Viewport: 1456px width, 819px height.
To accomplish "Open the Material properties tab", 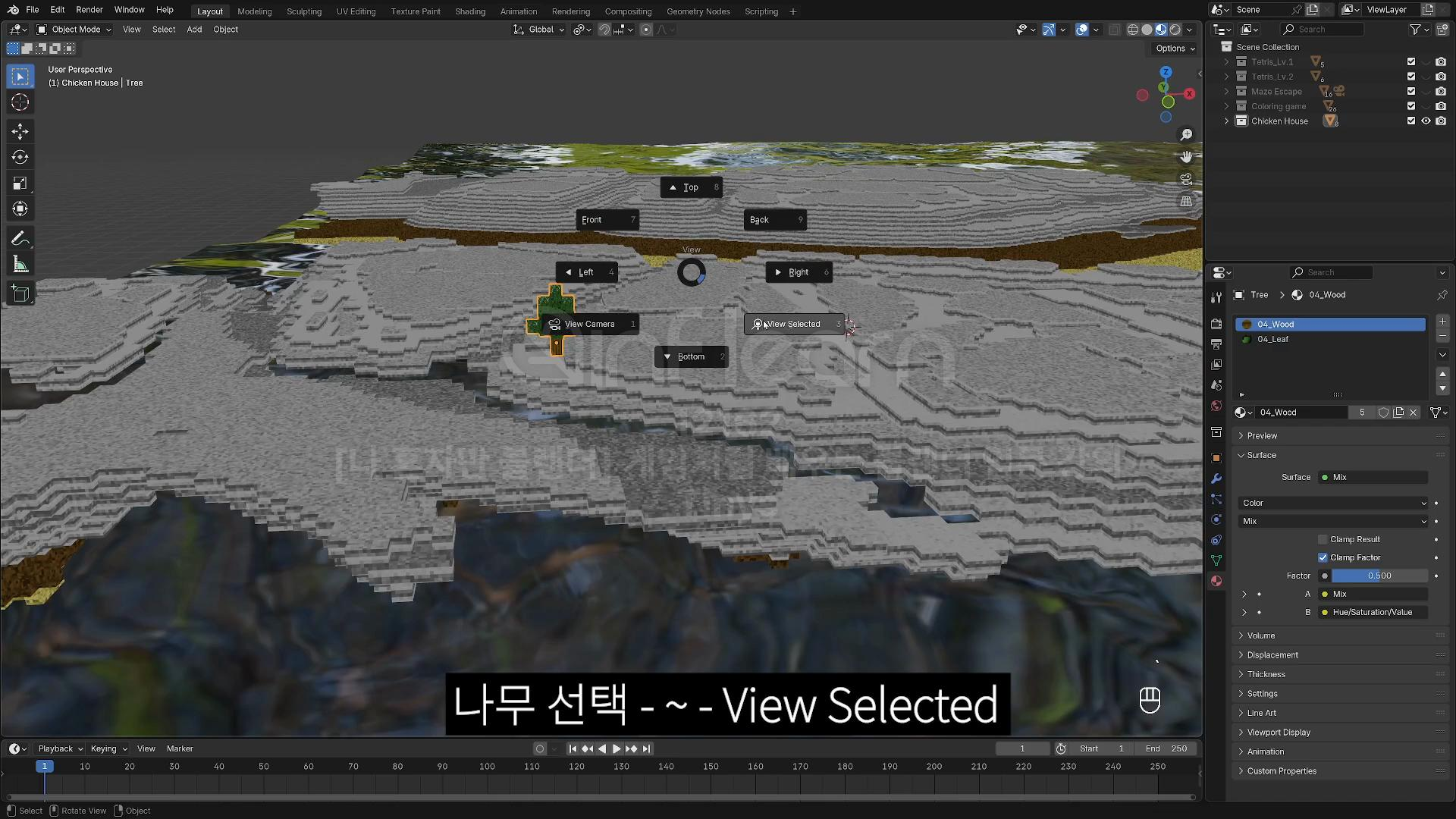I will (1216, 581).
